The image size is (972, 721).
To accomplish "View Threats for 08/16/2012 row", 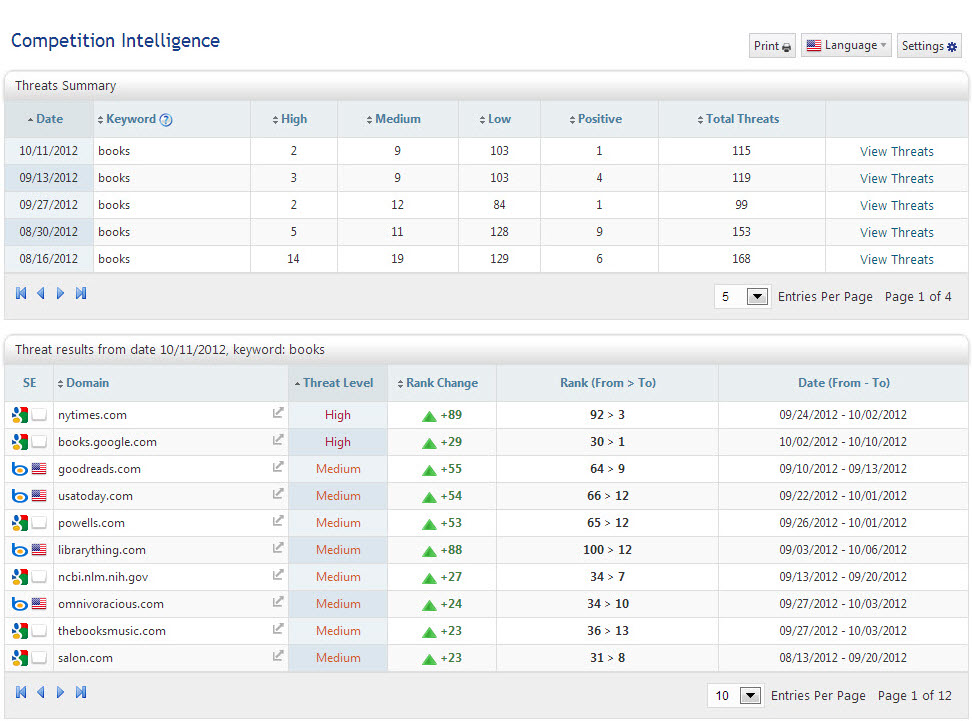I will (x=896, y=259).
